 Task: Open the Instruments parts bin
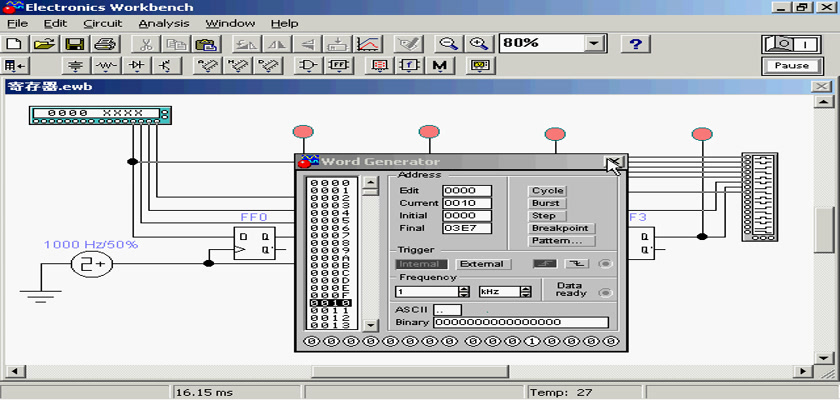(482, 66)
